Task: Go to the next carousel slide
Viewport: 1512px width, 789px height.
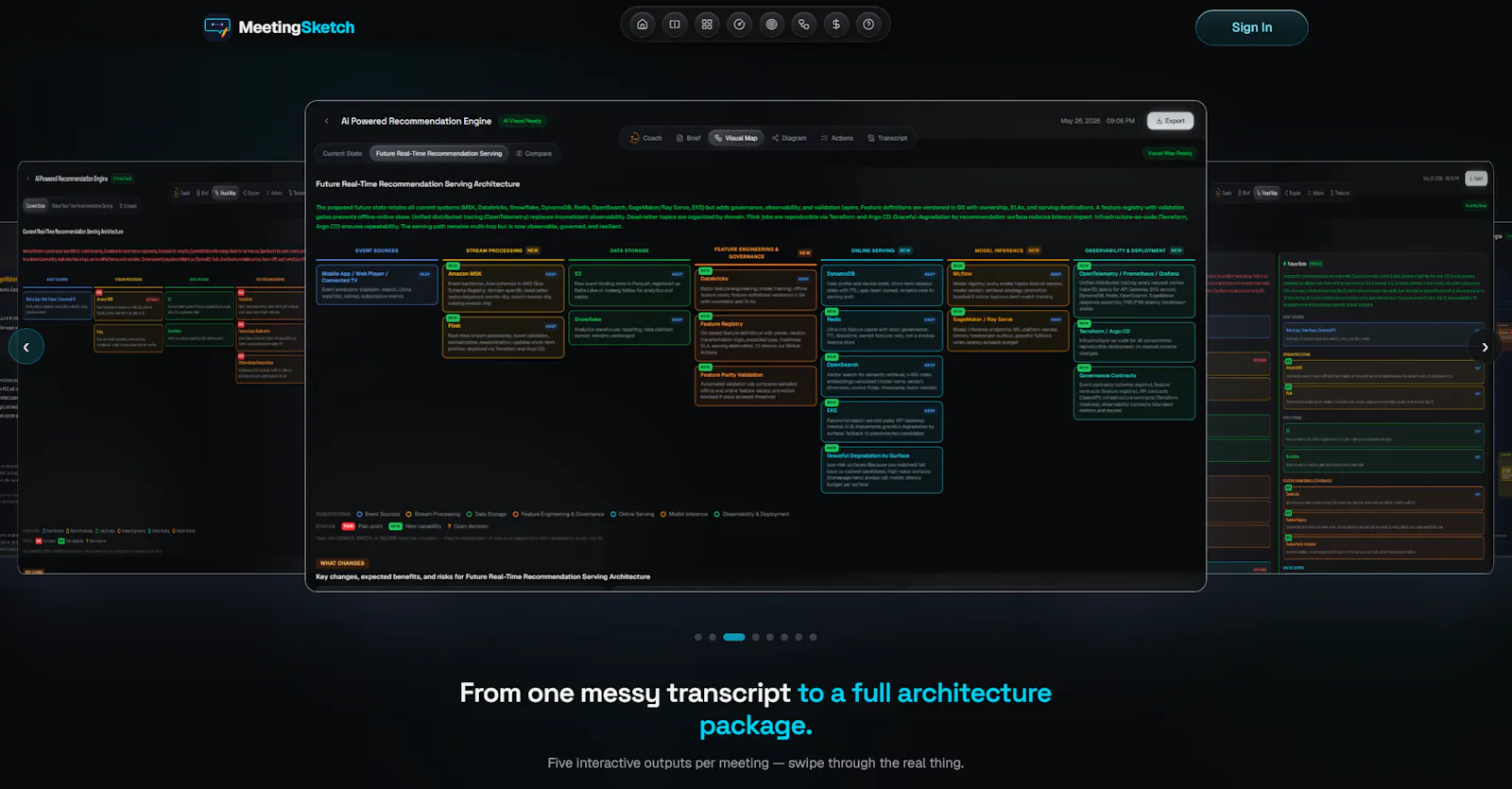Action: tap(1485, 347)
